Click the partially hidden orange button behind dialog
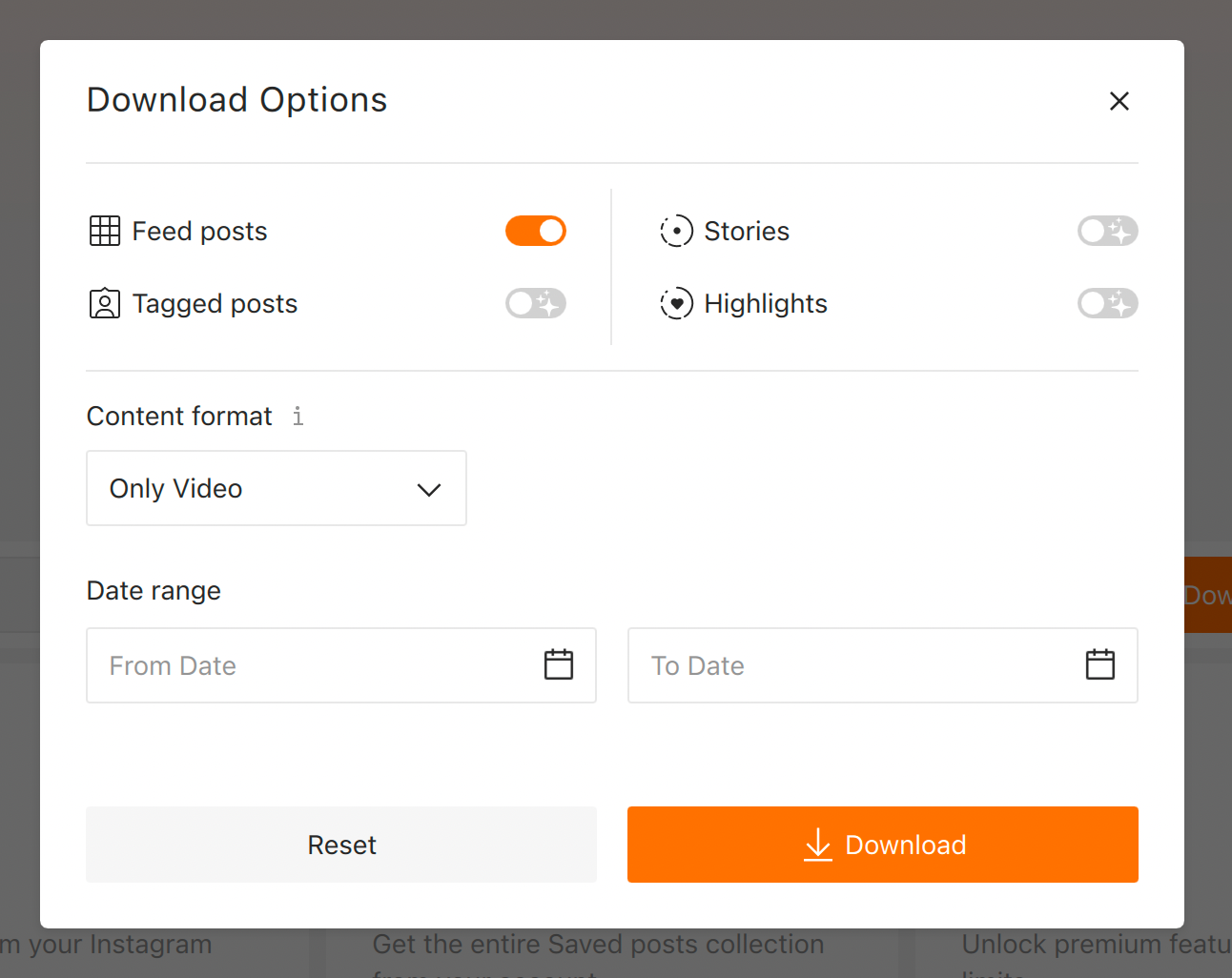 point(1207,596)
